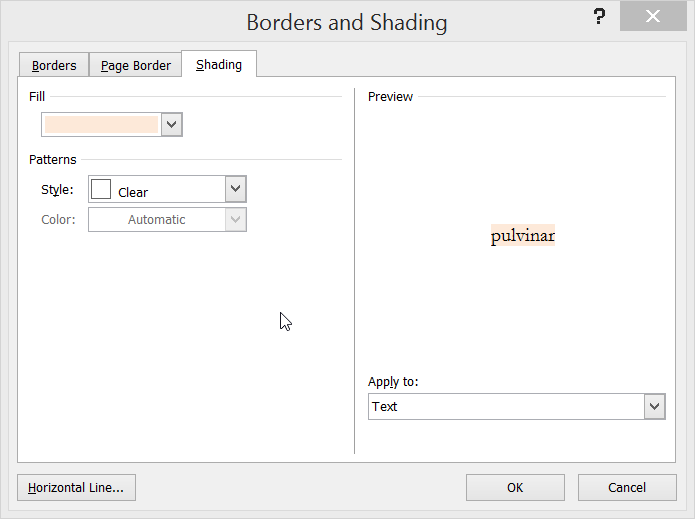
Task: Confirm shading with the OK button
Action: coord(515,488)
